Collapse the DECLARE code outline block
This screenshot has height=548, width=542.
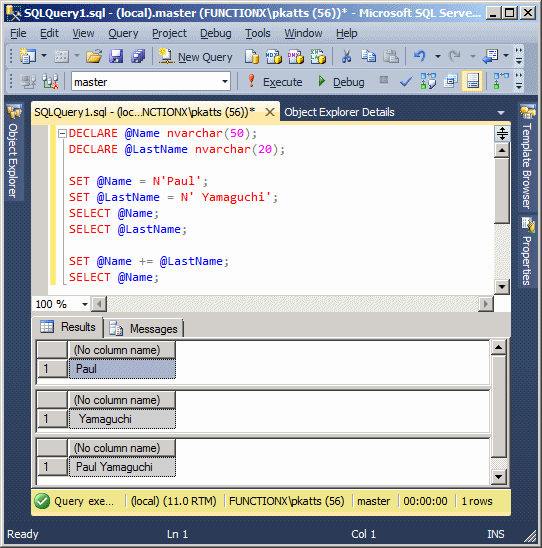[x=62, y=133]
